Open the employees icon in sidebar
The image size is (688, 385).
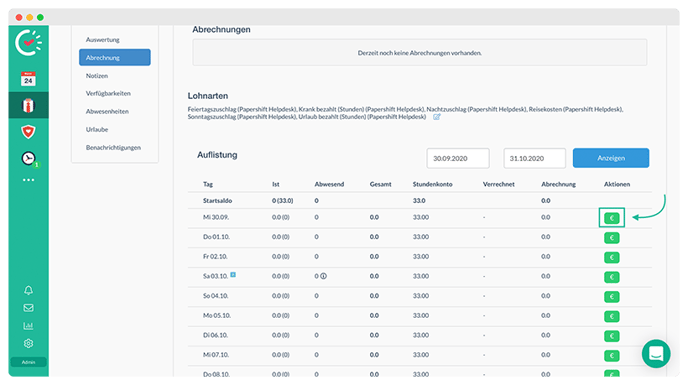point(28,105)
